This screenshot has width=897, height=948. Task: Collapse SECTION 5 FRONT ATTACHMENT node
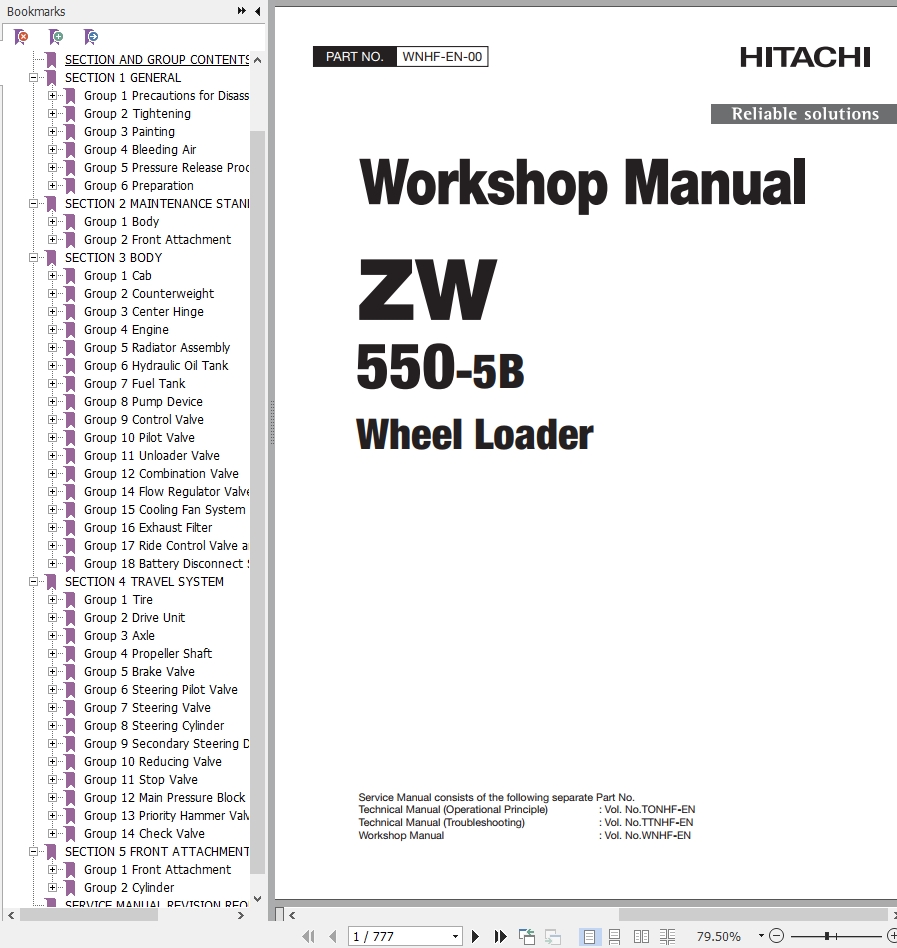coord(34,851)
